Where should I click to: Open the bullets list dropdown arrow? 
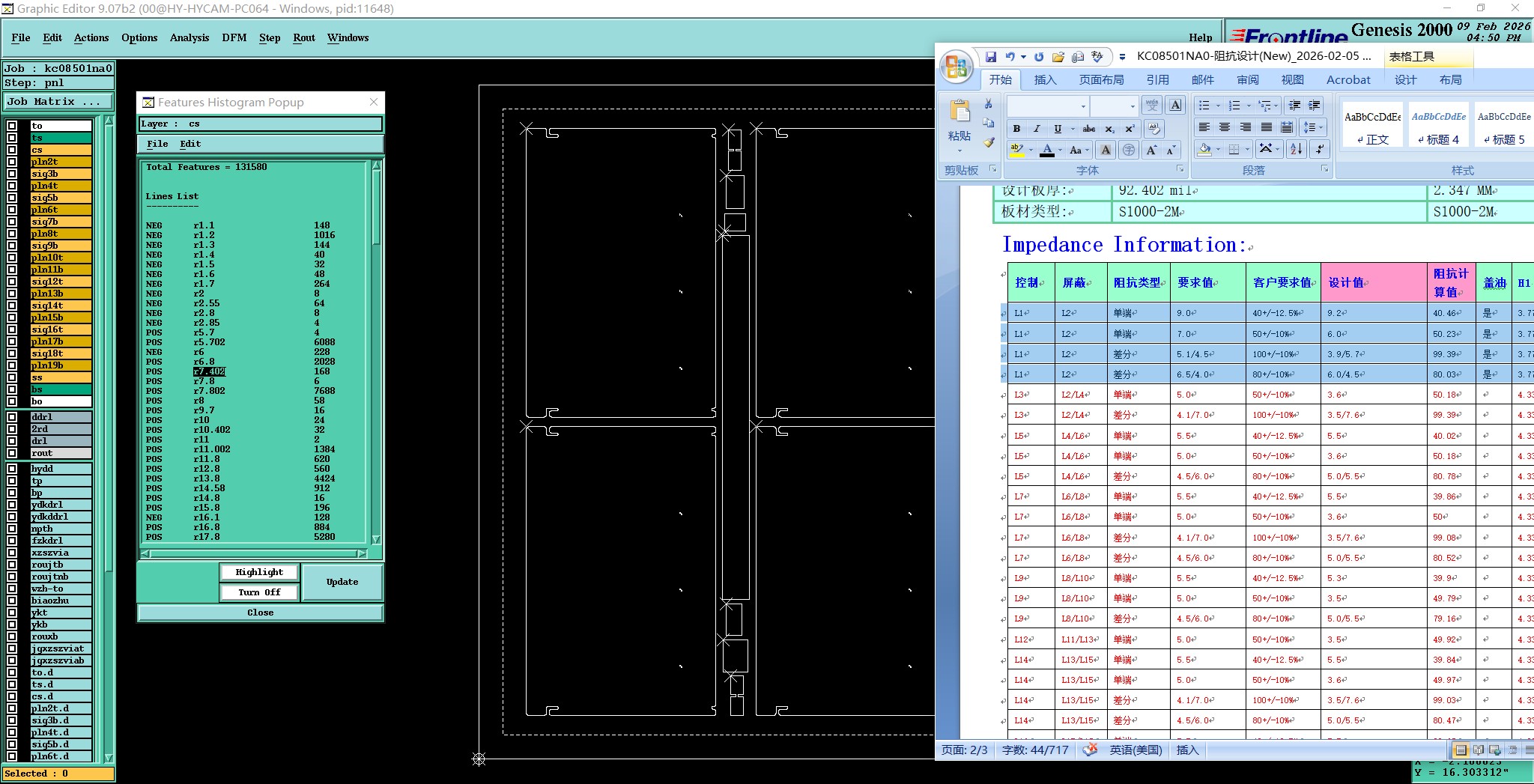click(x=1218, y=106)
